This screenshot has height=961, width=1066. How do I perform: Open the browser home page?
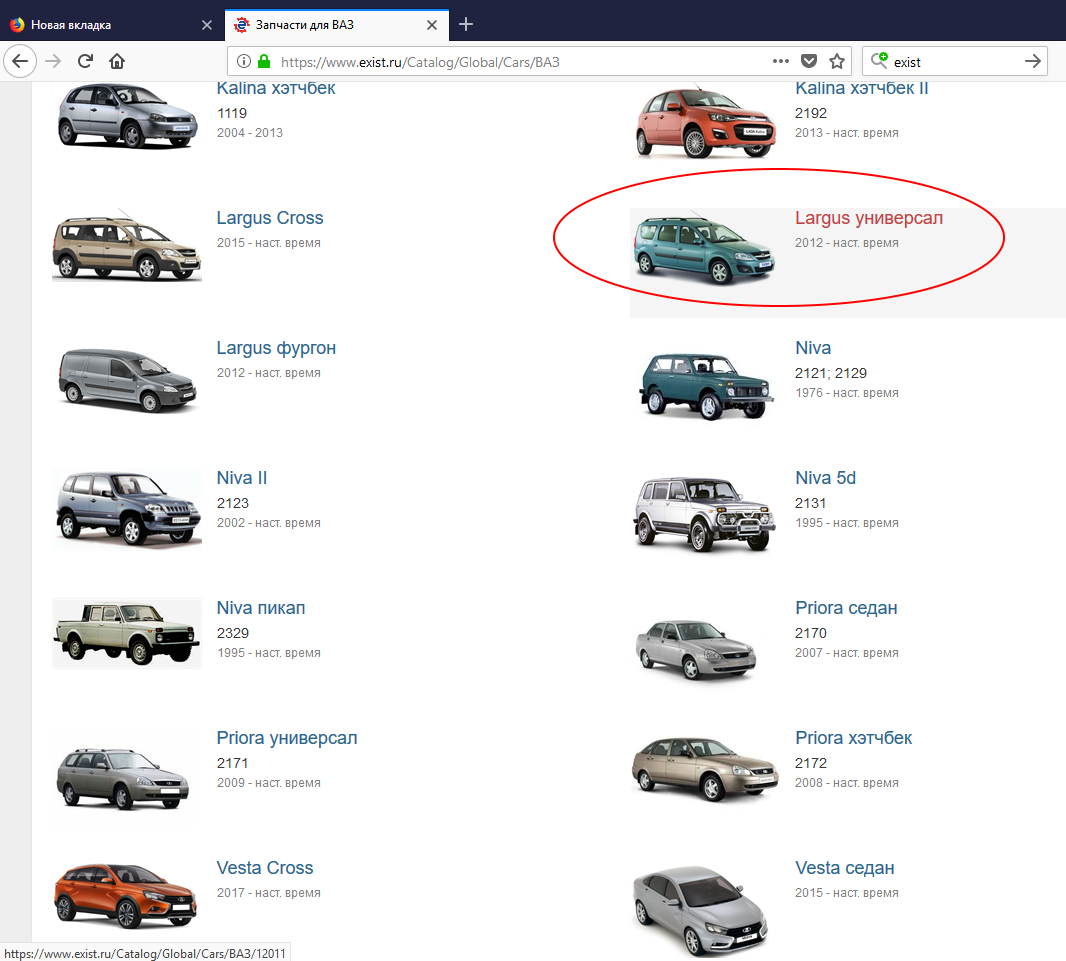pyautogui.click(x=117, y=61)
